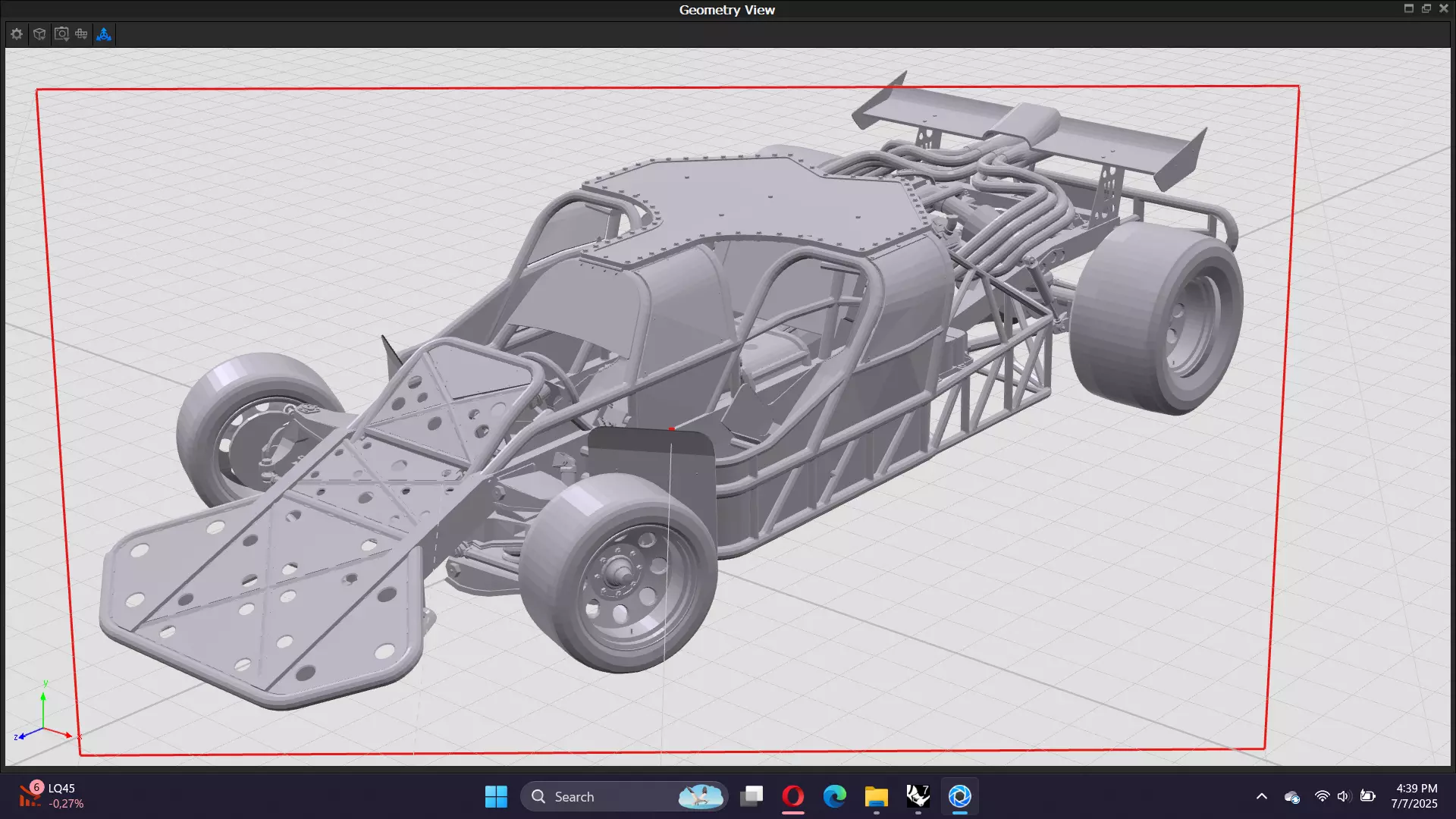Click the Windows Start button
This screenshot has height=819, width=1456.
click(496, 796)
